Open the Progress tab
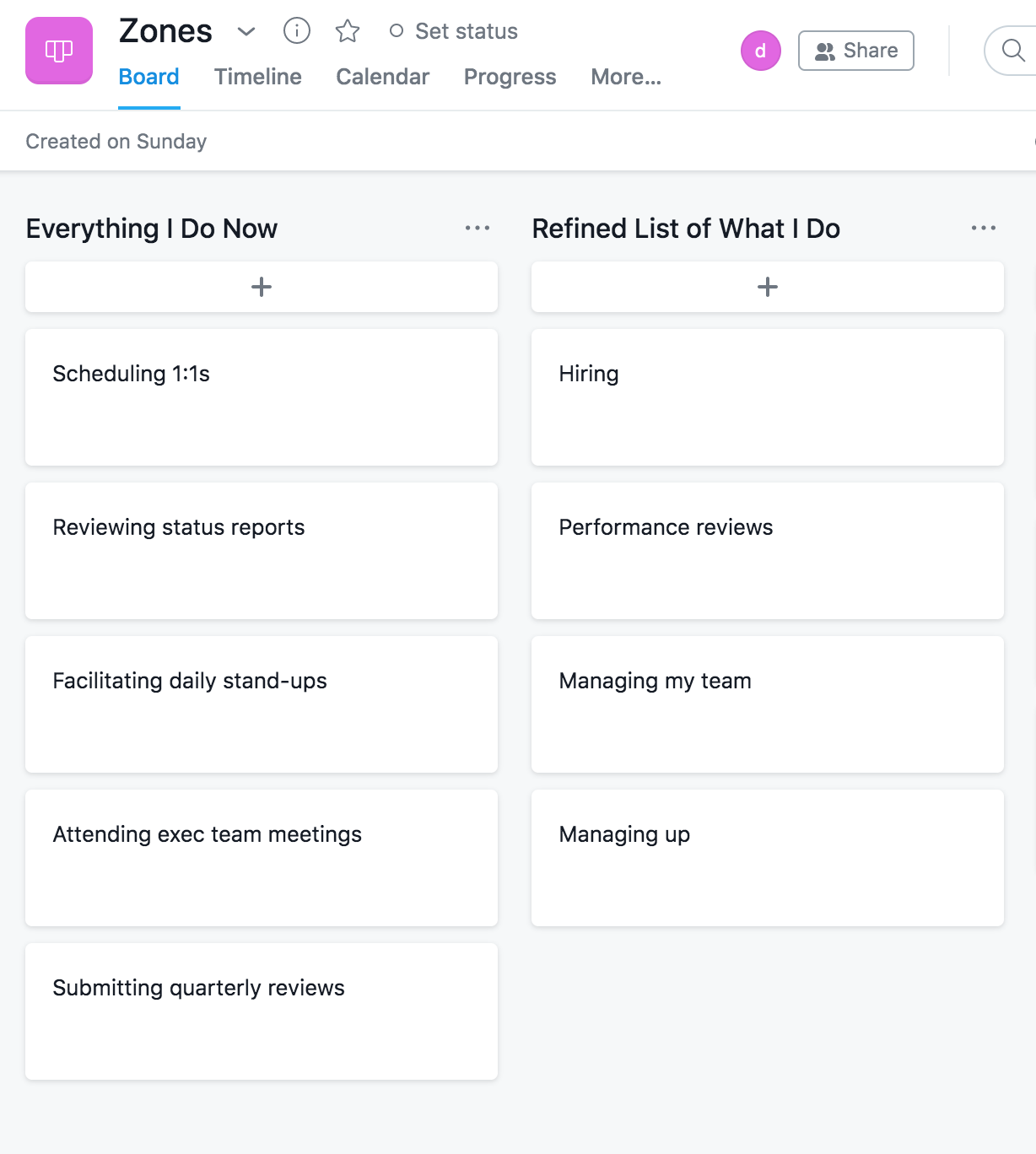 click(510, 77)
